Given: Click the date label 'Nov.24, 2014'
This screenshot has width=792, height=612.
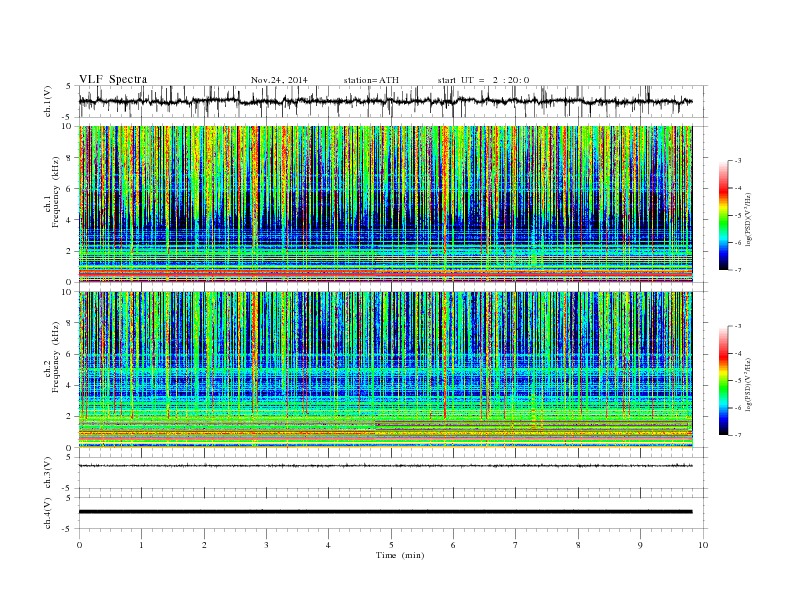Looking at the screenshot, I should [x=279, y=80].
